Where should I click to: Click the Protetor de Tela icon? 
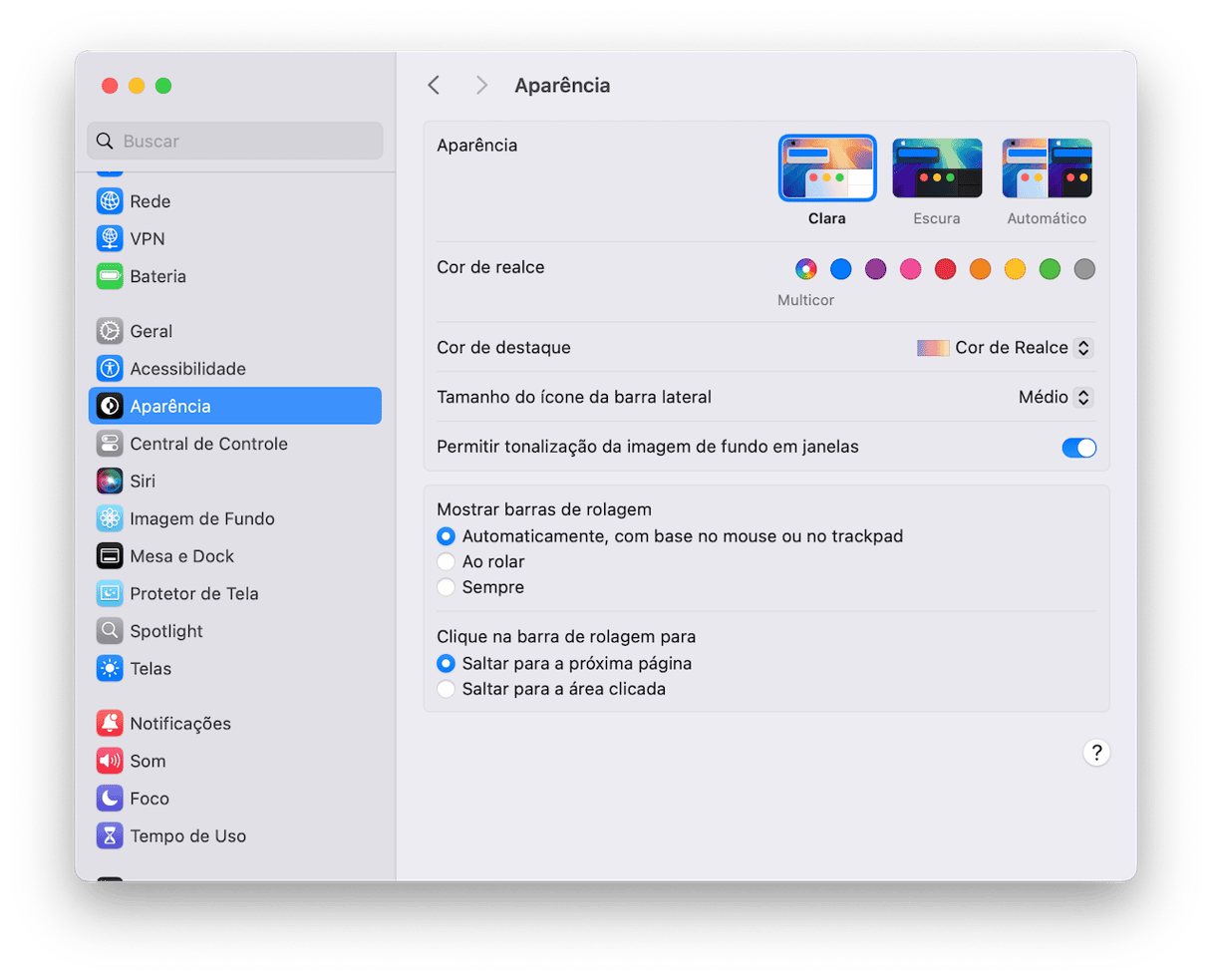tap(110, 593)
